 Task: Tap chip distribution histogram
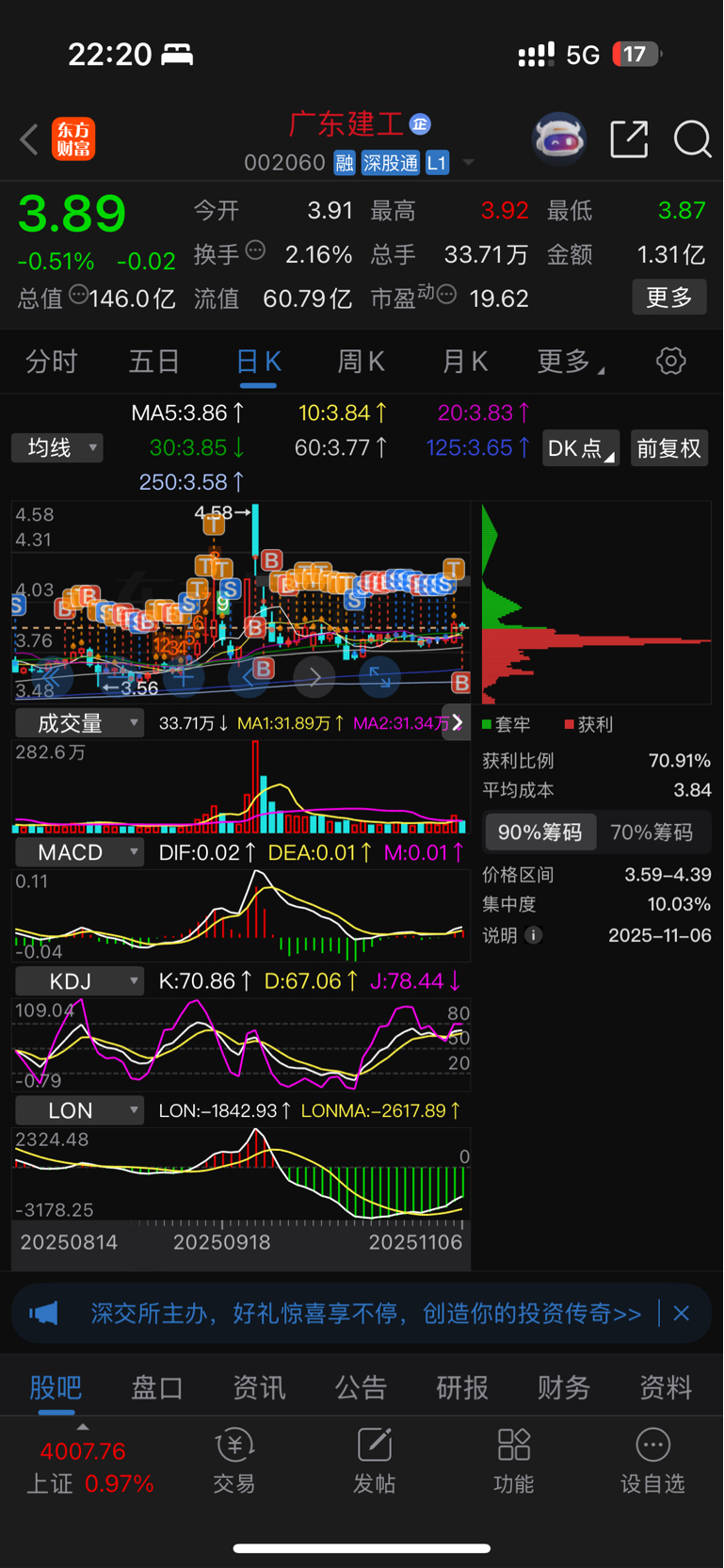pos(596,604)
